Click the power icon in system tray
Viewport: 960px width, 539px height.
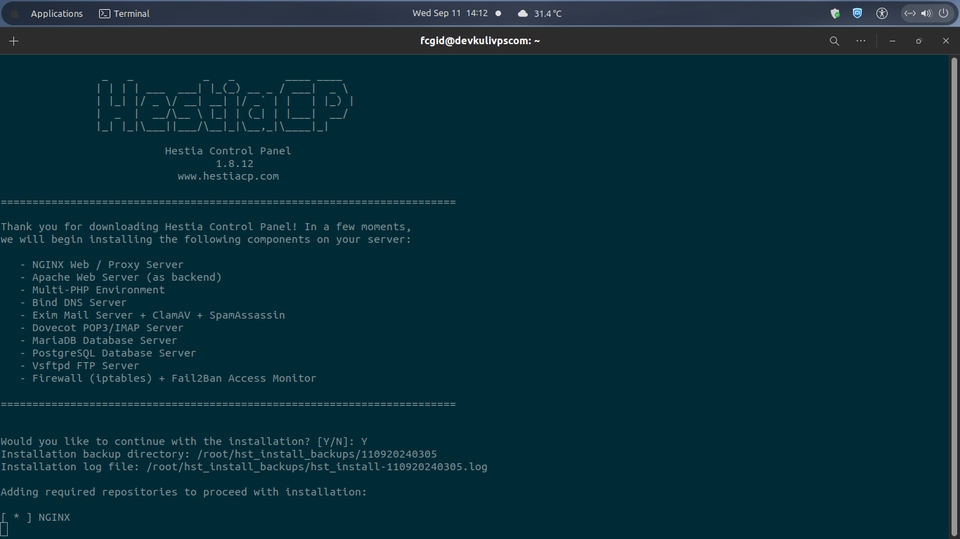click(x=943, y=13)
